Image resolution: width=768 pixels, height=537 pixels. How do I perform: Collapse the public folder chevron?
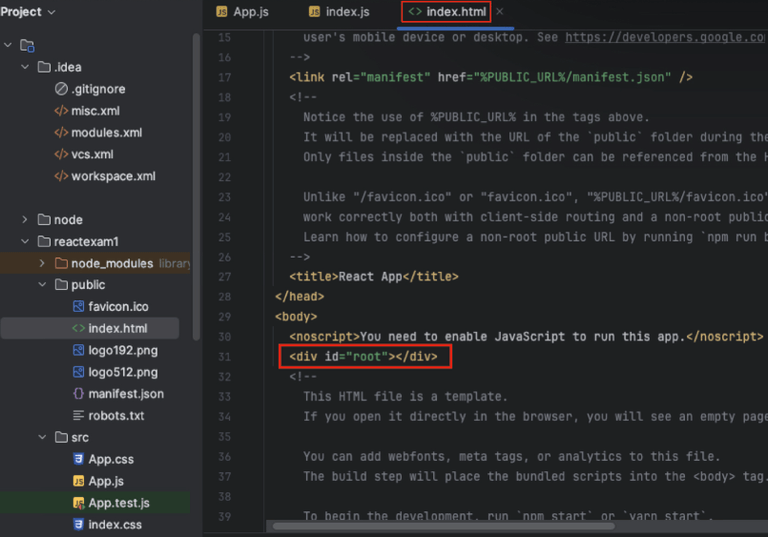(x=42, y=285)
